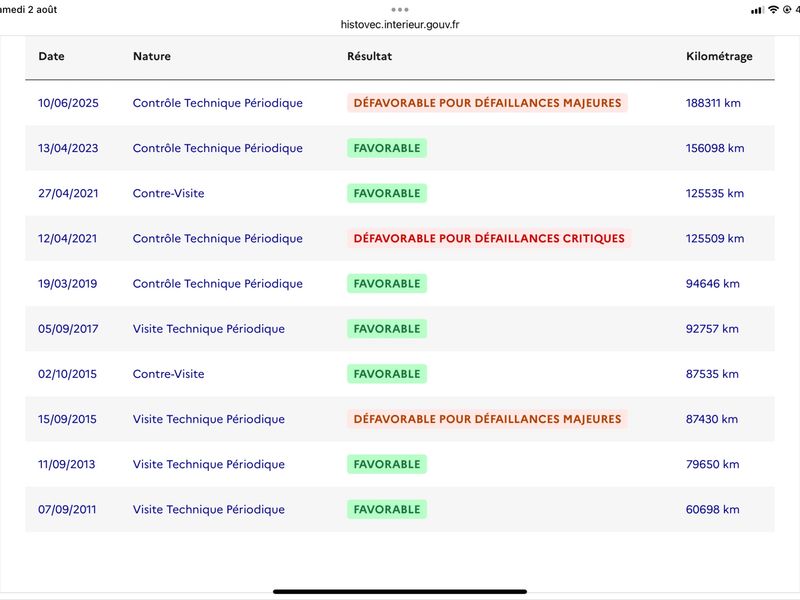Click the FAVORABLE badge for 07/09/2011
The height and width of the screenshot is (600, 800).
coord(387,510)
